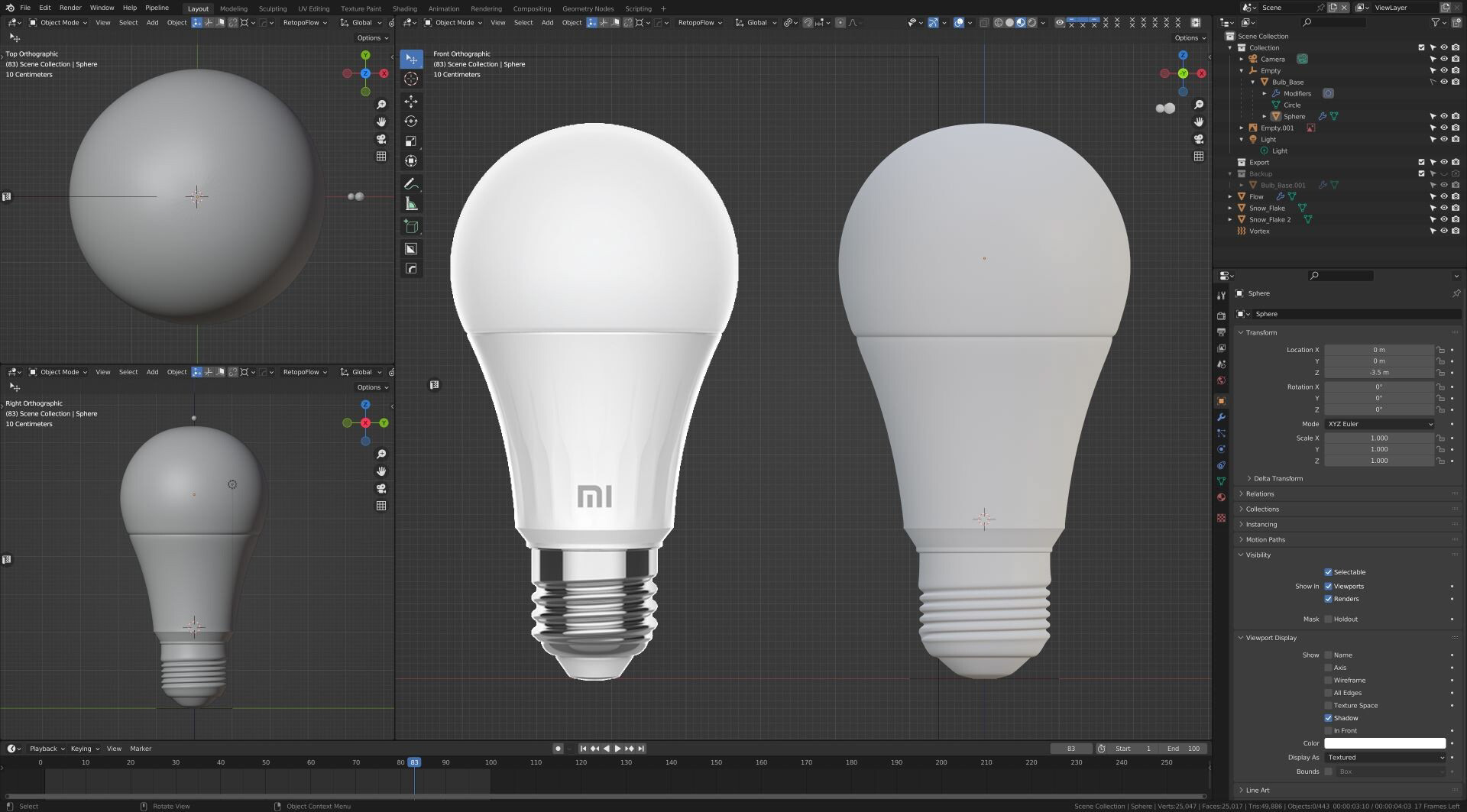1467x812 pixels.
Task: Open the Playback menu in the timeline
Action: pyautogui.click(x=47, y=749)
